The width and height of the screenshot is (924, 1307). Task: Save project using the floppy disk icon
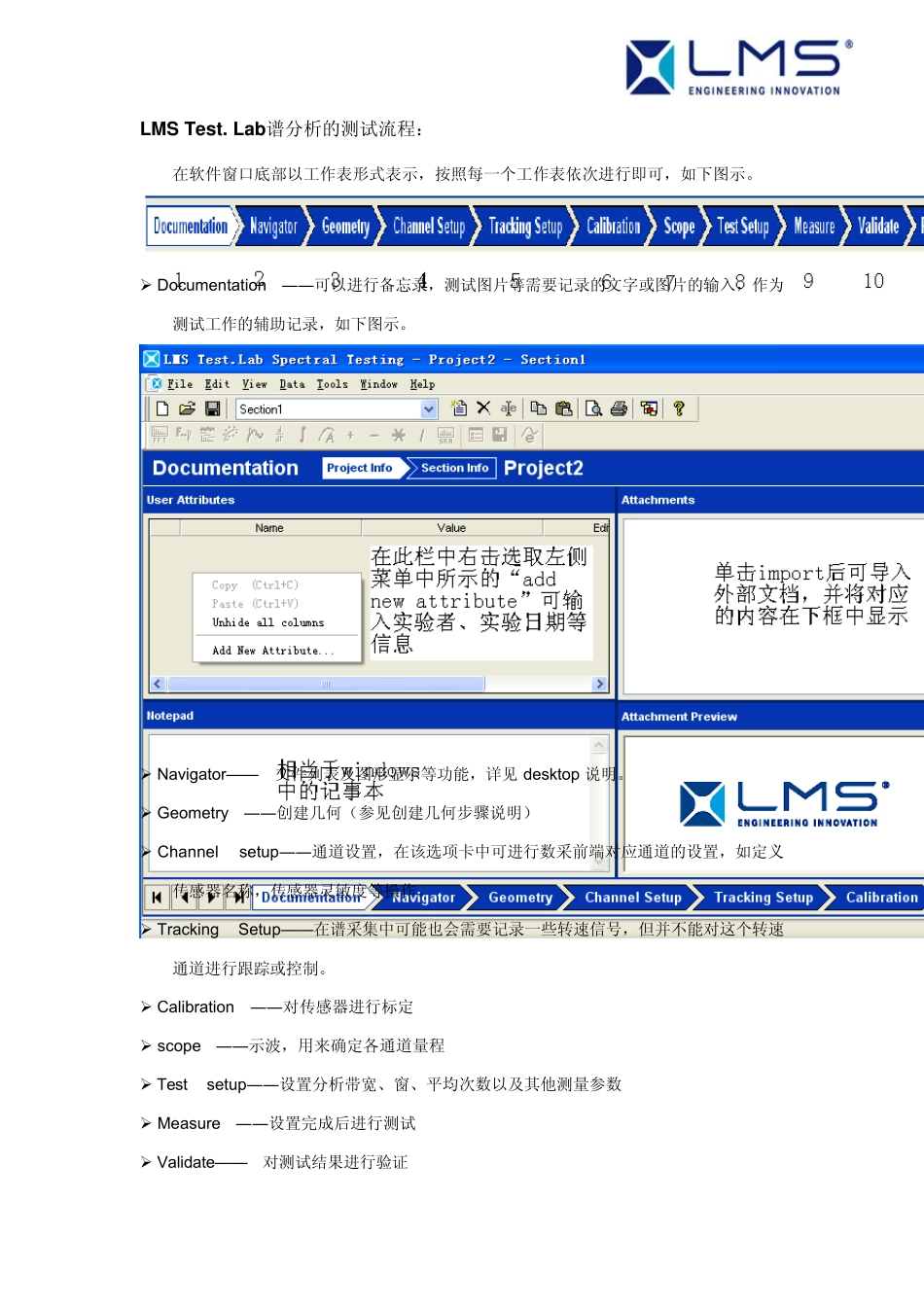[x=212, y=409]
